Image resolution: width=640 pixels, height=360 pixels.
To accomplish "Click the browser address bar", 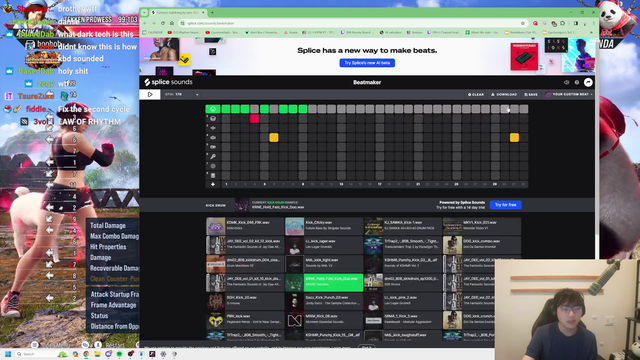I will coord(351,23).
